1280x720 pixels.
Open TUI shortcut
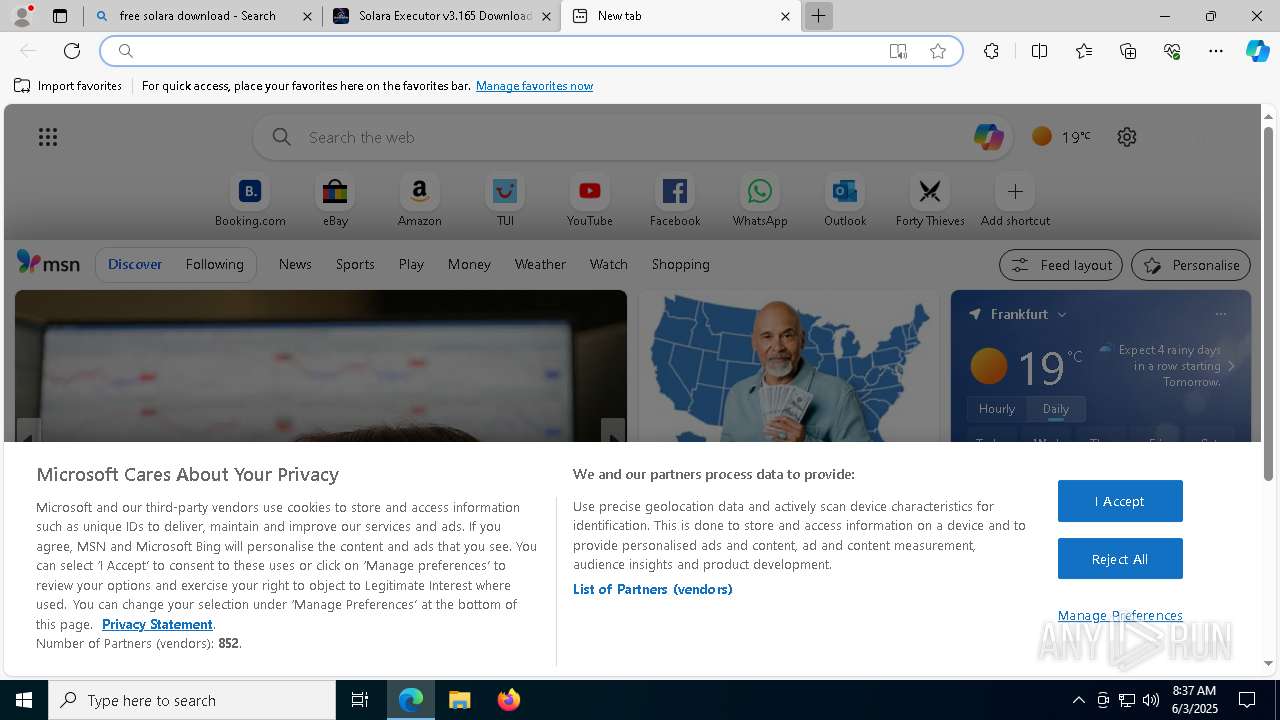pos(505,201)
